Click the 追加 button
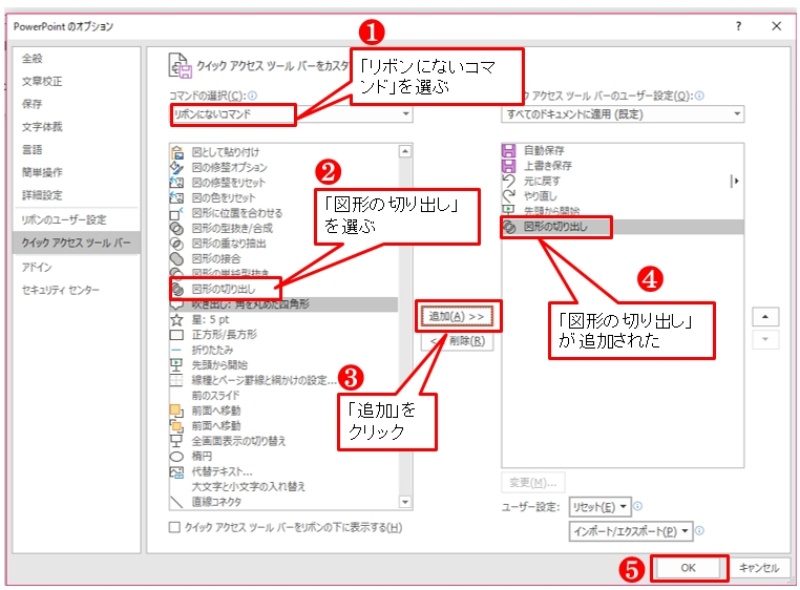Screen dimensions: 800x590 pos(456,316)
